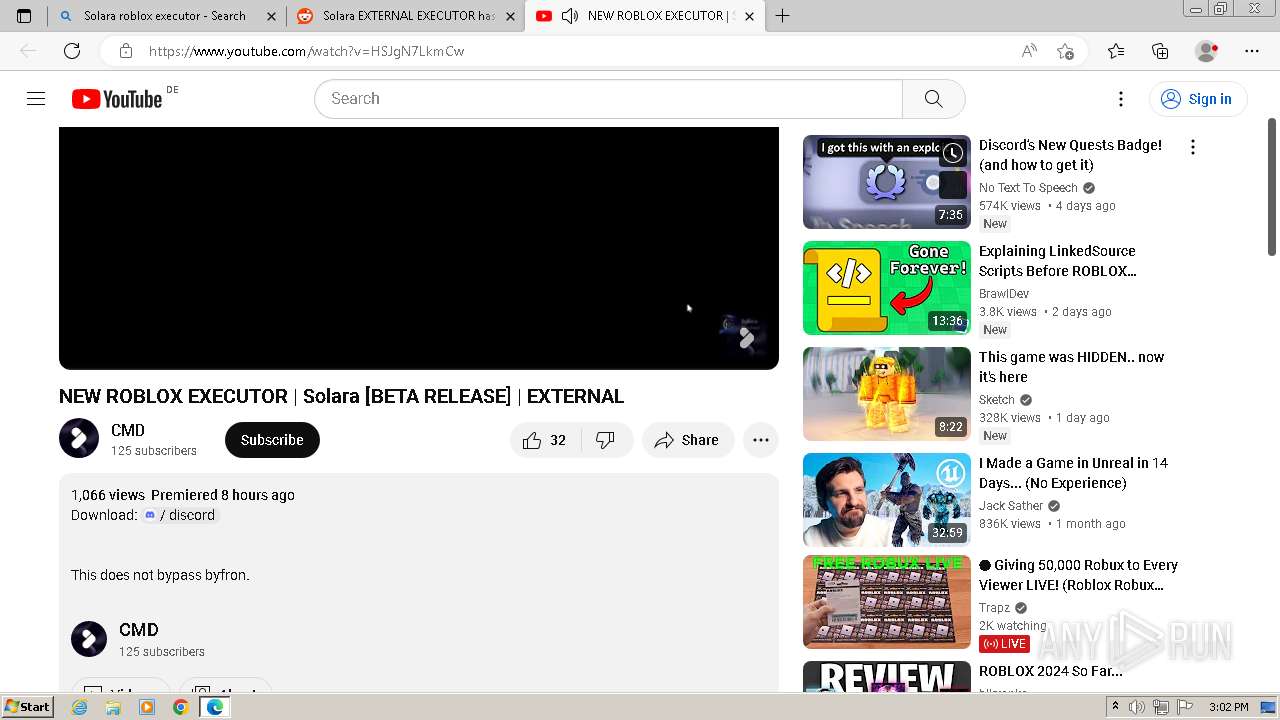
Task: Open the discord download link
Action: pos(179,515)
